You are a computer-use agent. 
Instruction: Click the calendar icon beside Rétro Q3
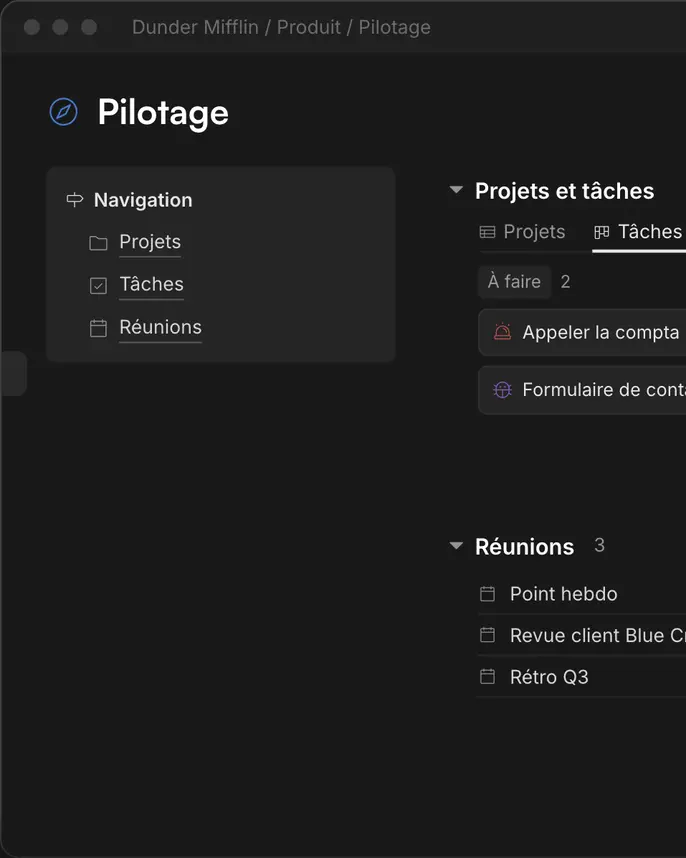(487, 677)
